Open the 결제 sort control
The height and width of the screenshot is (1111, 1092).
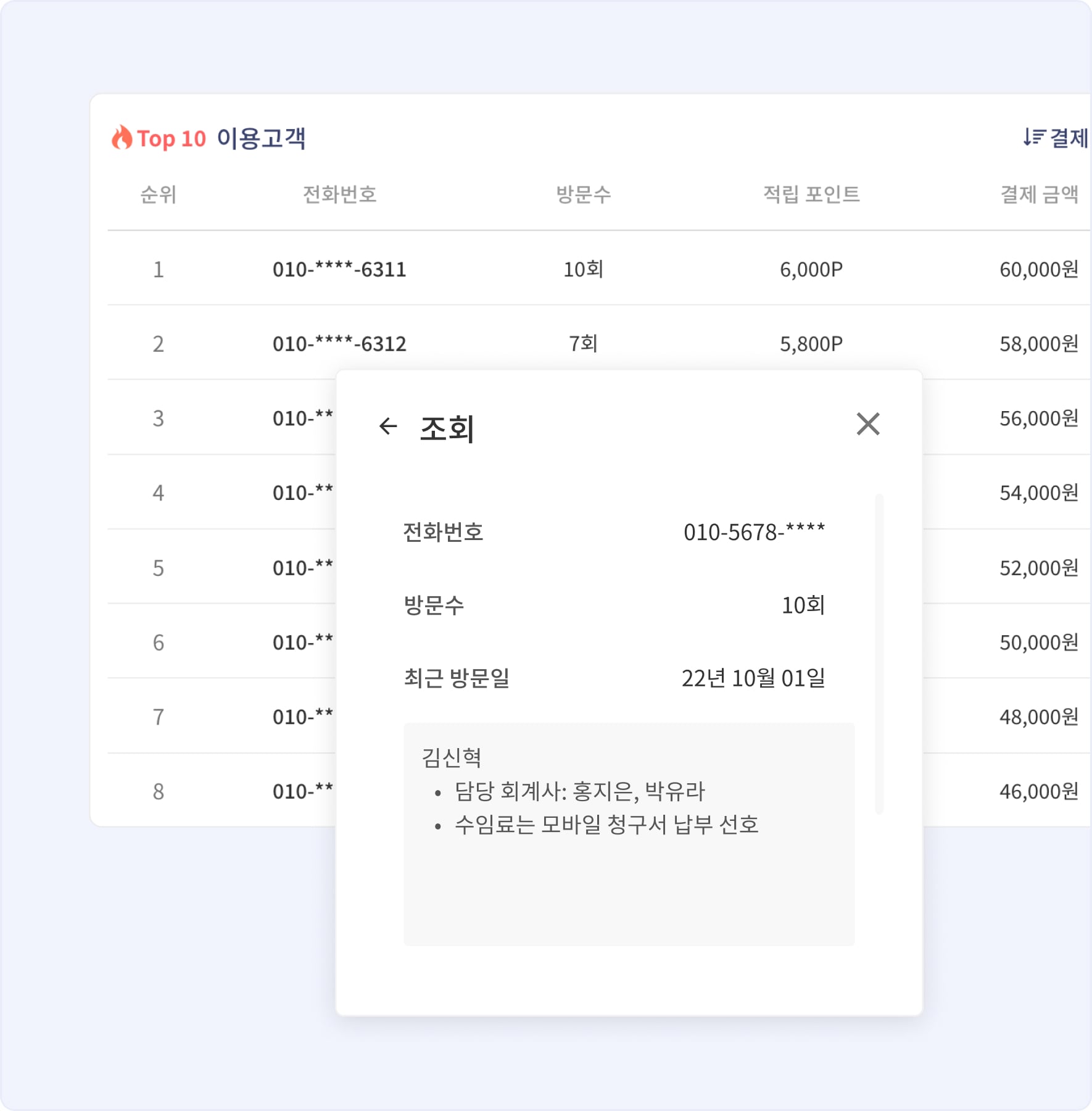tap(1056, 138)
